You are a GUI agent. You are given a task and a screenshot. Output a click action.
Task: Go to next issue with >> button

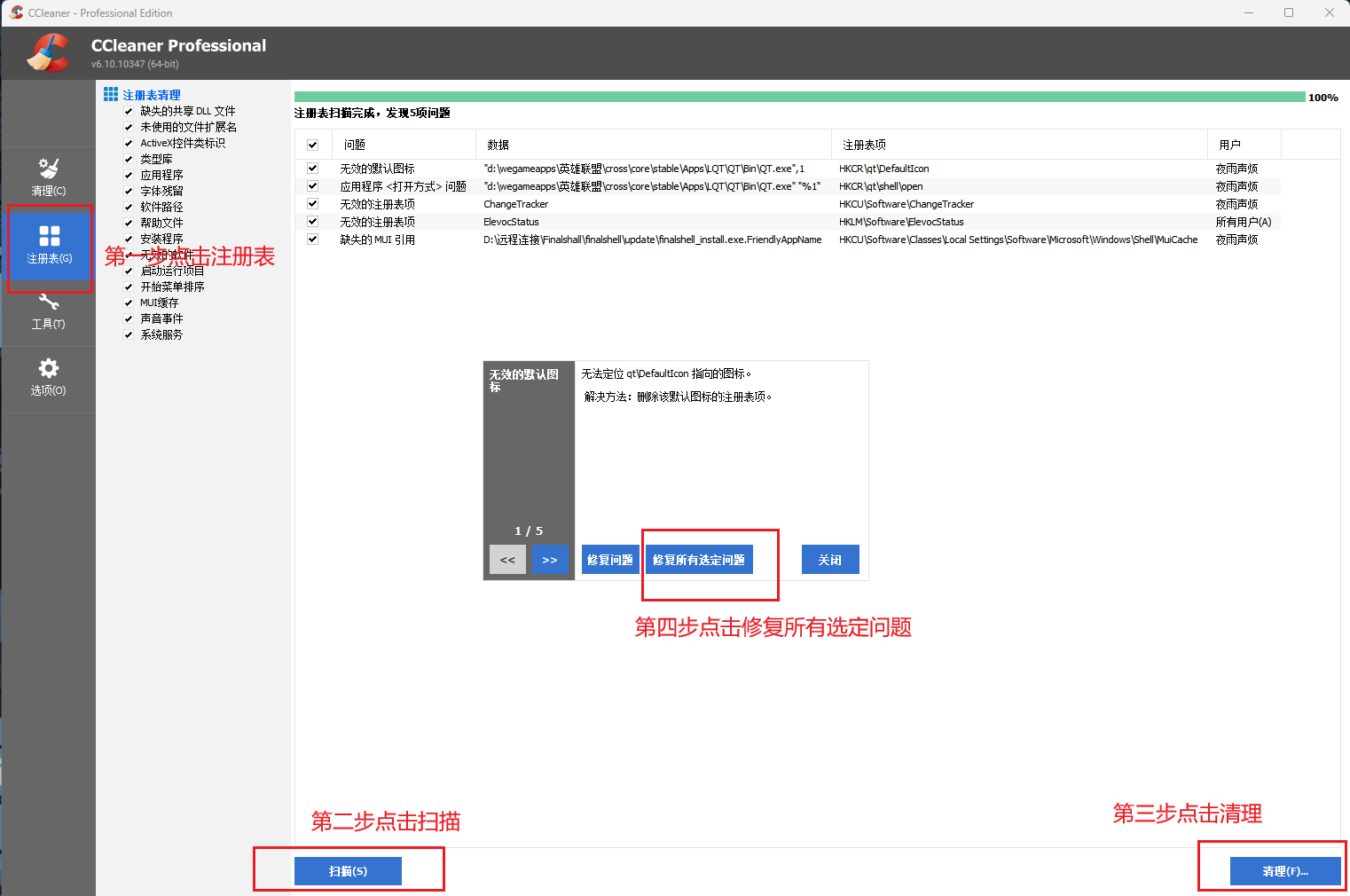[x=550, y=560]
